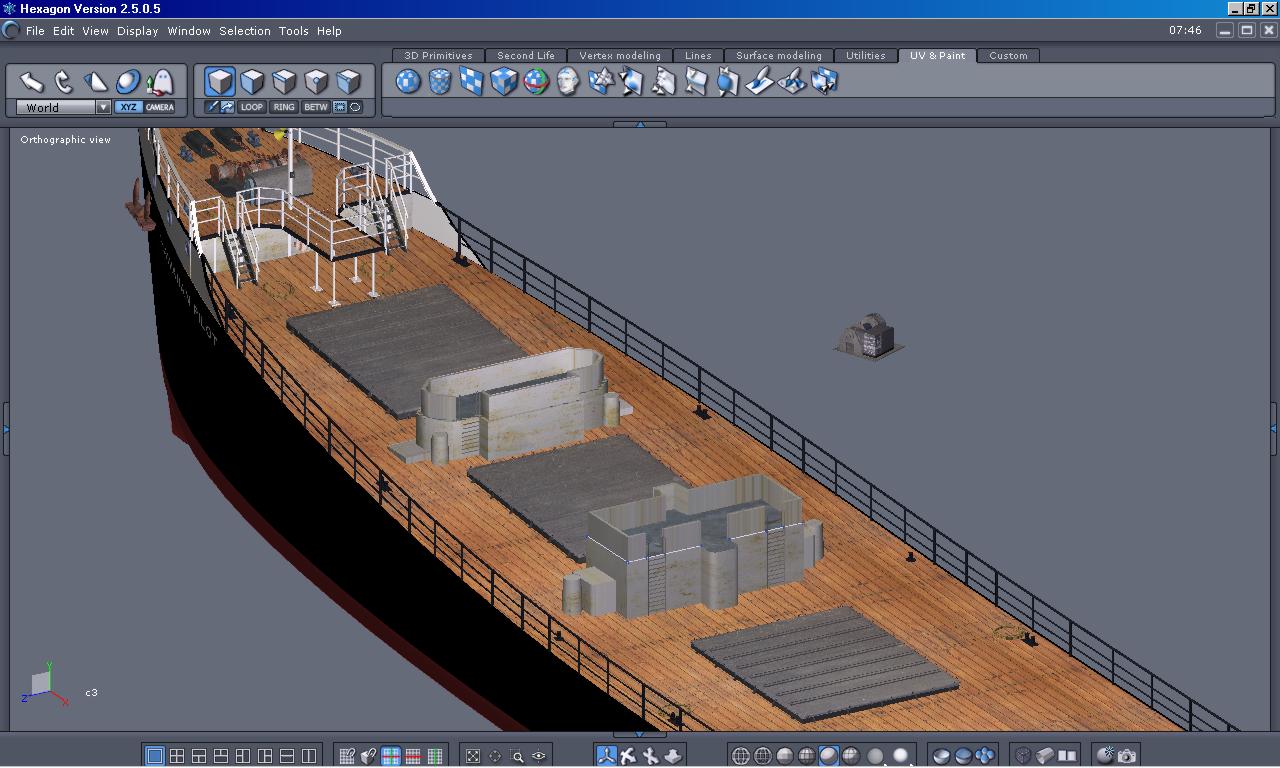Screen dimensions: 1280x768
Task: Expand the left side panel handle
Action: pyautogui.click(x=5, y=429)
